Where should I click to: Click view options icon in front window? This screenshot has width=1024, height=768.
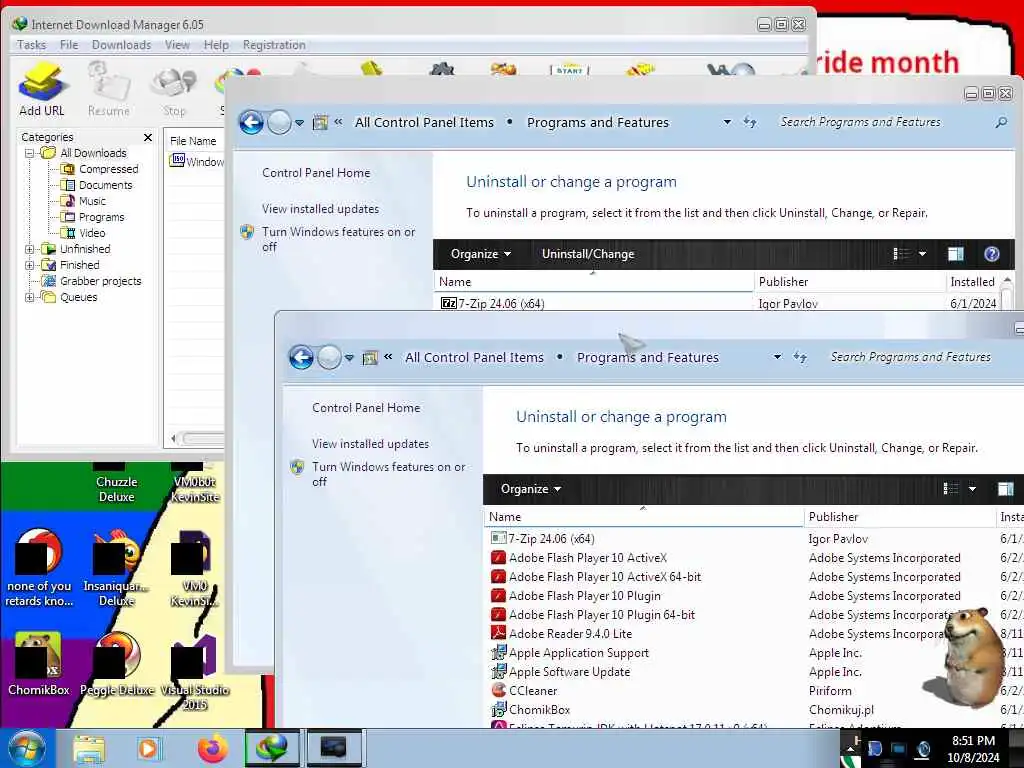pyautogui.click(x=951, y=489)
